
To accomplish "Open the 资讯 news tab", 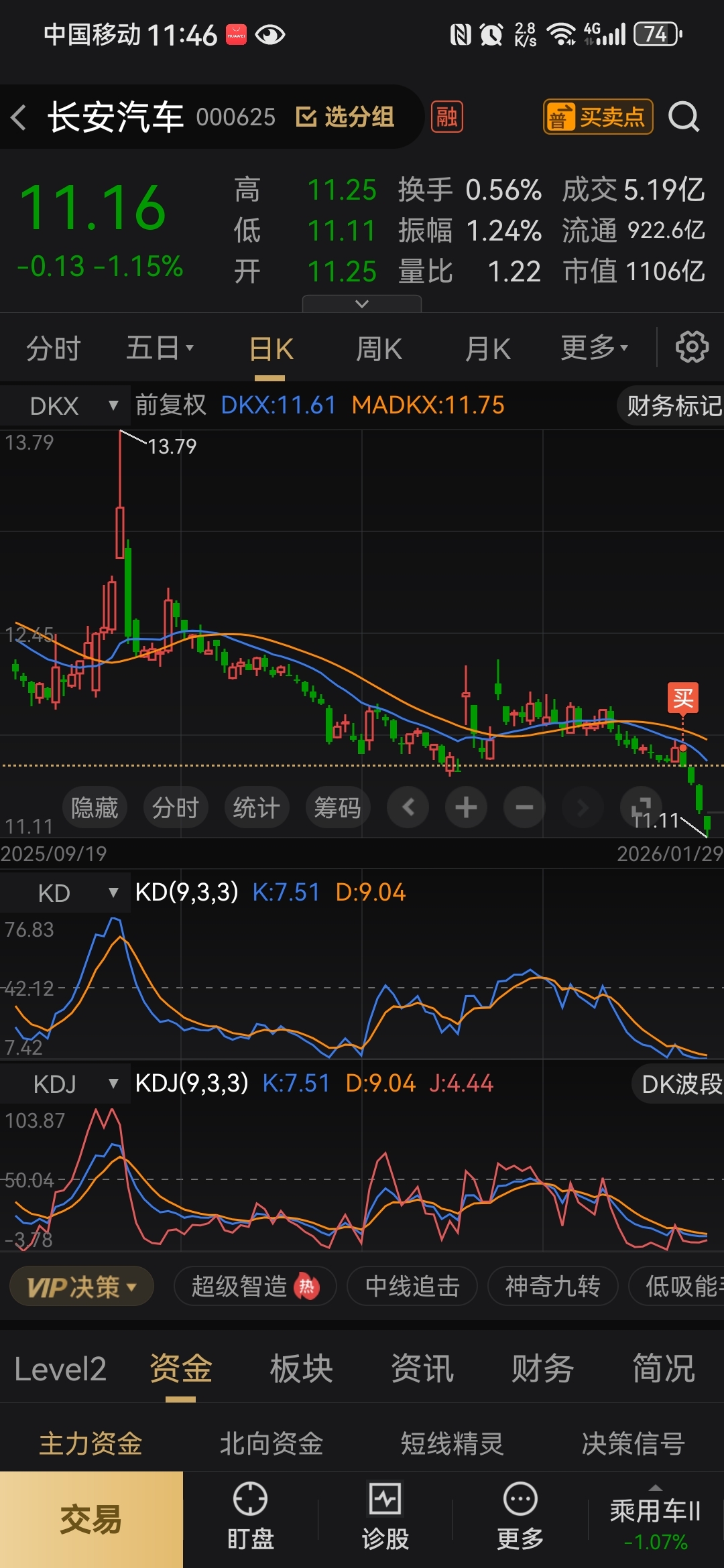I will [422, 1369].
